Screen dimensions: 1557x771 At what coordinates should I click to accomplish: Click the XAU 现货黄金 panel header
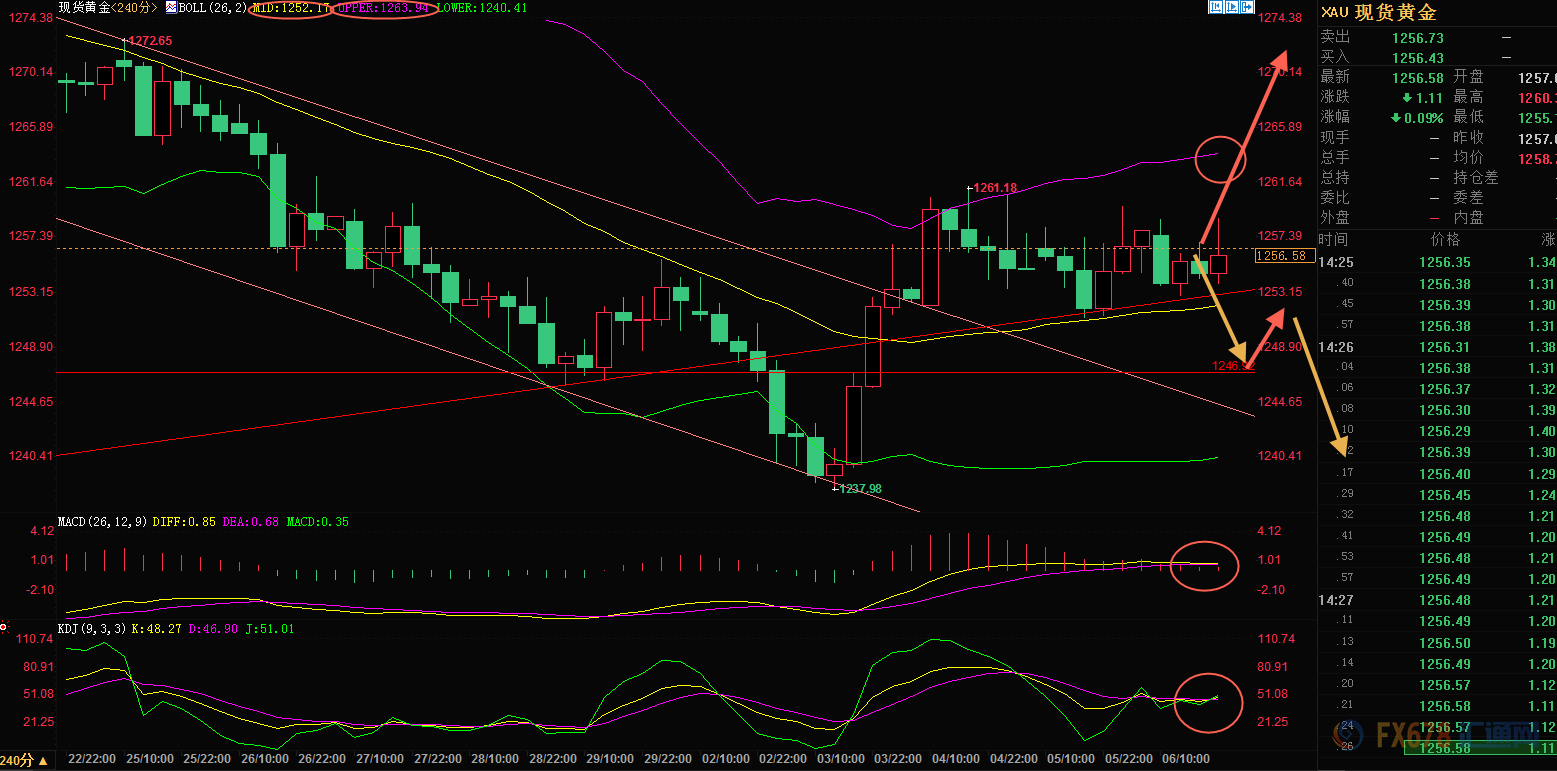(x=1378, y=13)
